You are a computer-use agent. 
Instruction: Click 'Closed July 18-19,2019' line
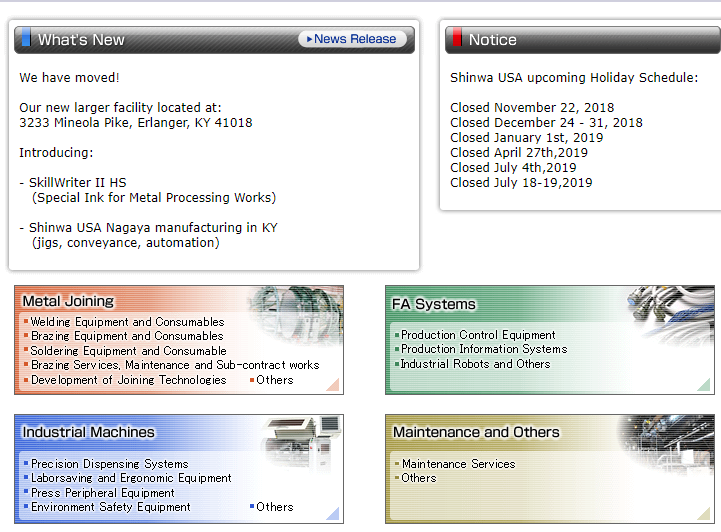coord(521,183)
